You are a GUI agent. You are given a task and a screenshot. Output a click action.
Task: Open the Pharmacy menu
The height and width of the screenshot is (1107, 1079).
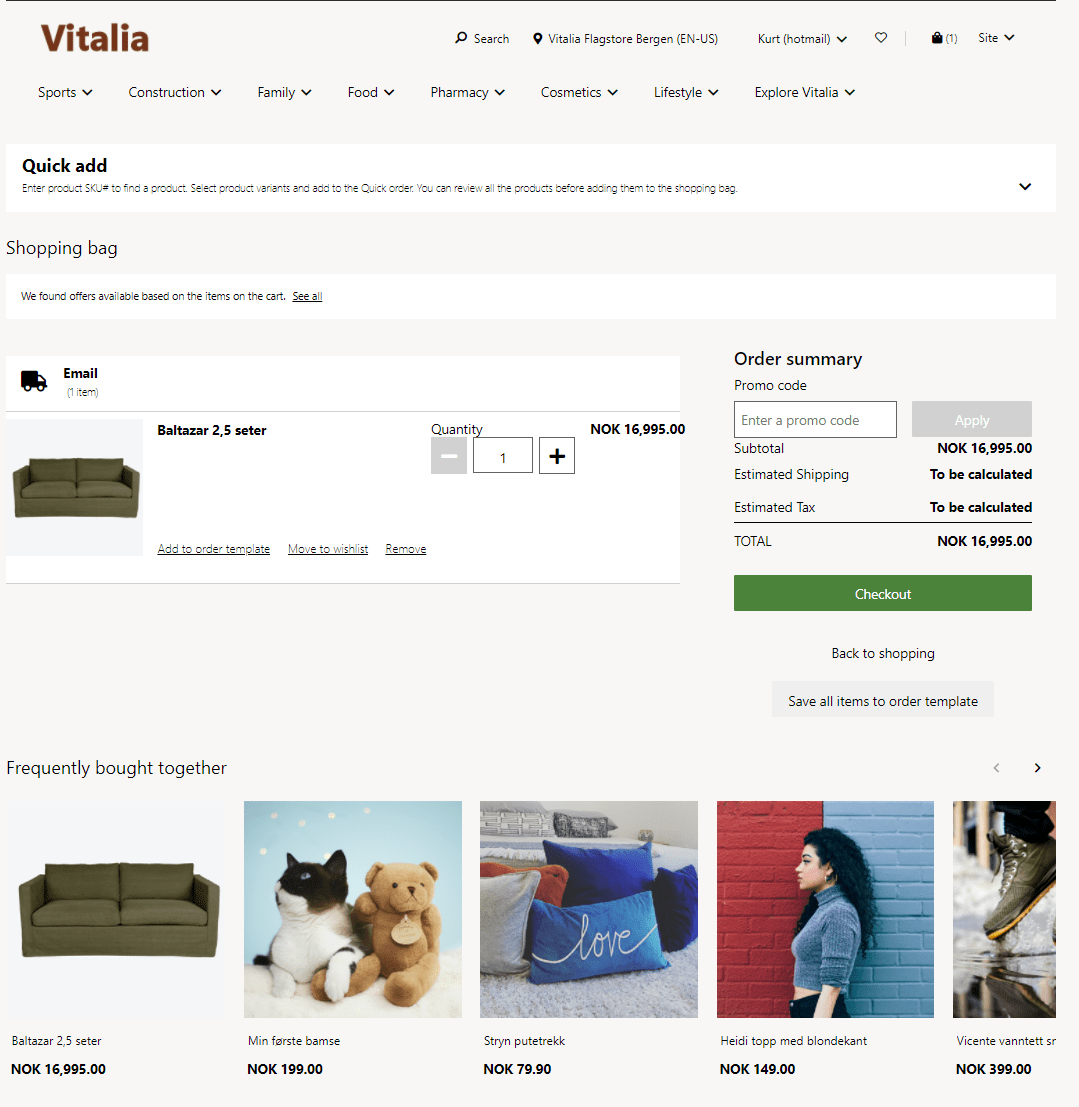[x=467, y=92]
